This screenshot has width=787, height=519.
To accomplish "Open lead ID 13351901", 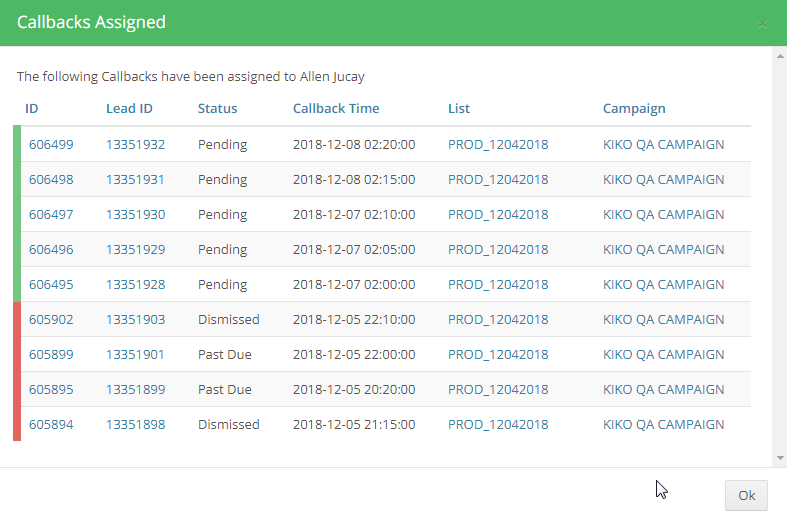I will pos(135,355).
